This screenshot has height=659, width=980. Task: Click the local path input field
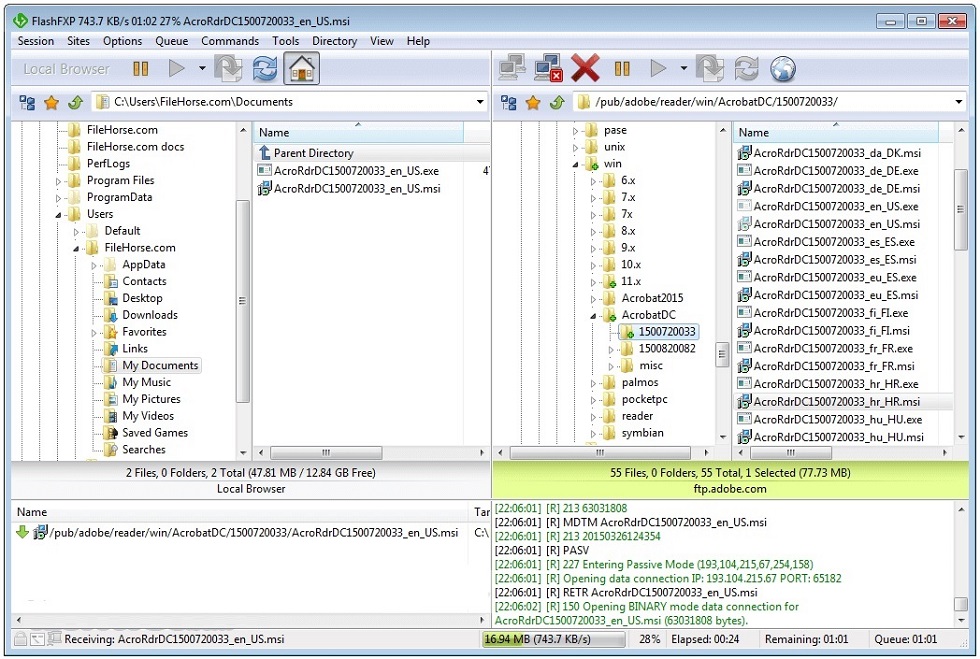291,102
